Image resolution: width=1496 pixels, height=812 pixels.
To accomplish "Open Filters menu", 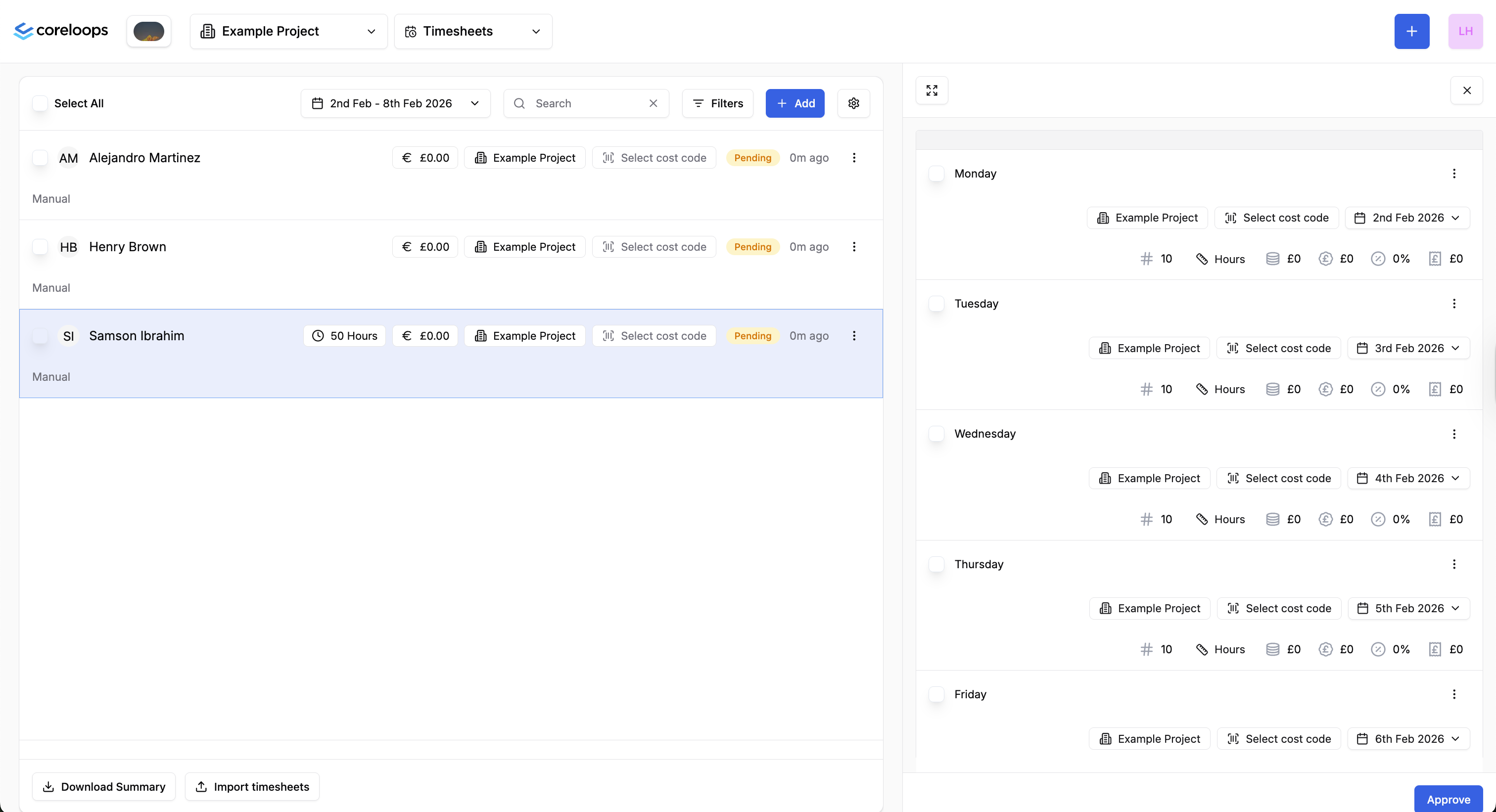I will pos(717,103).
